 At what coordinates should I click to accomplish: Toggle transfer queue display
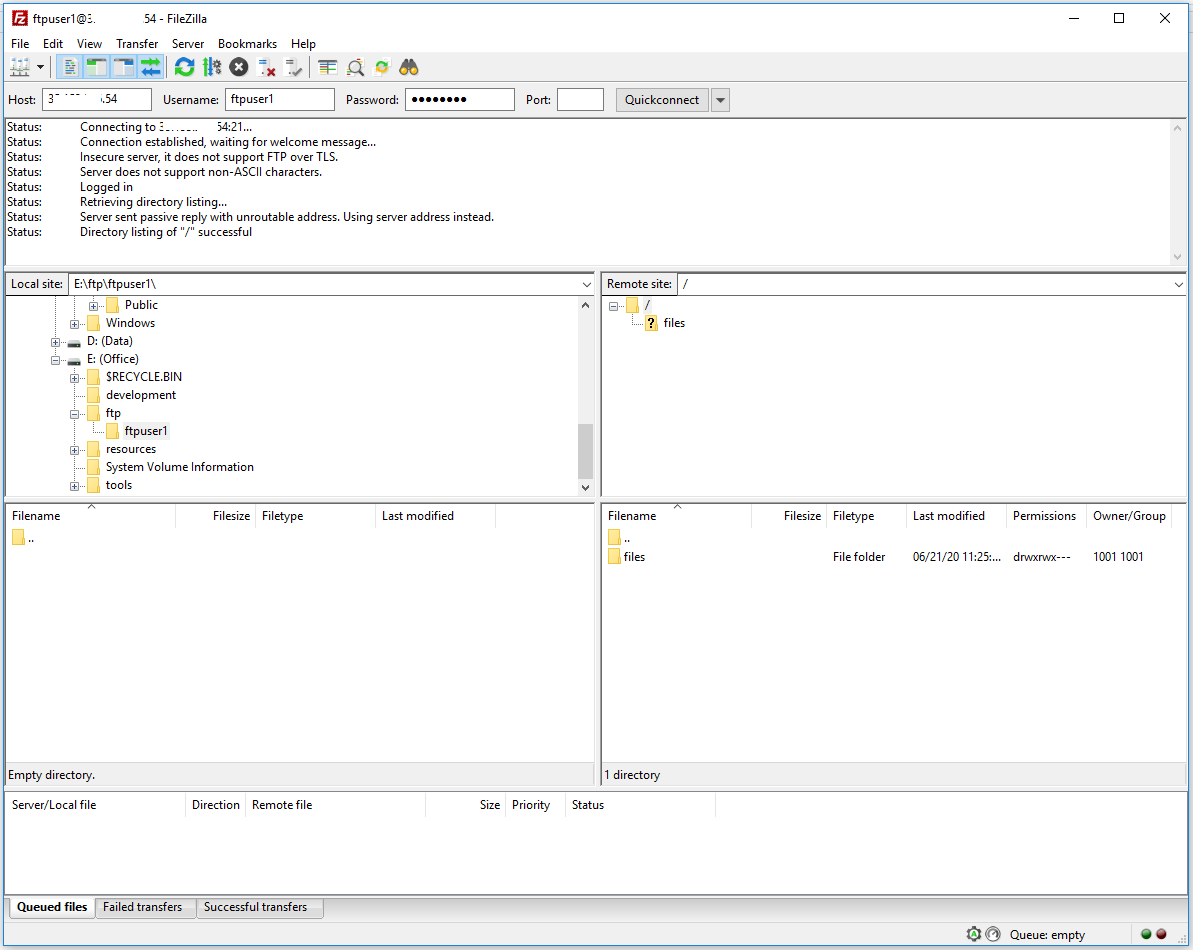click(x=151, y=68)
